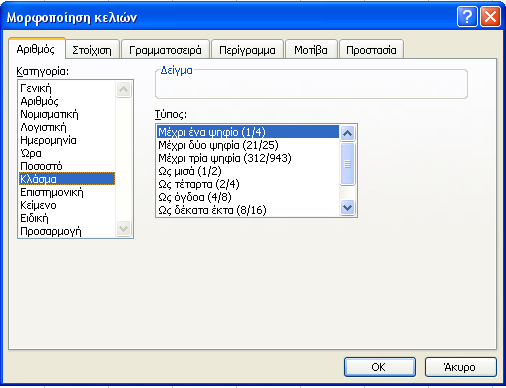Click type list scroll up arrow
Viewport: 506px width, 388px height.
(347, 134)
